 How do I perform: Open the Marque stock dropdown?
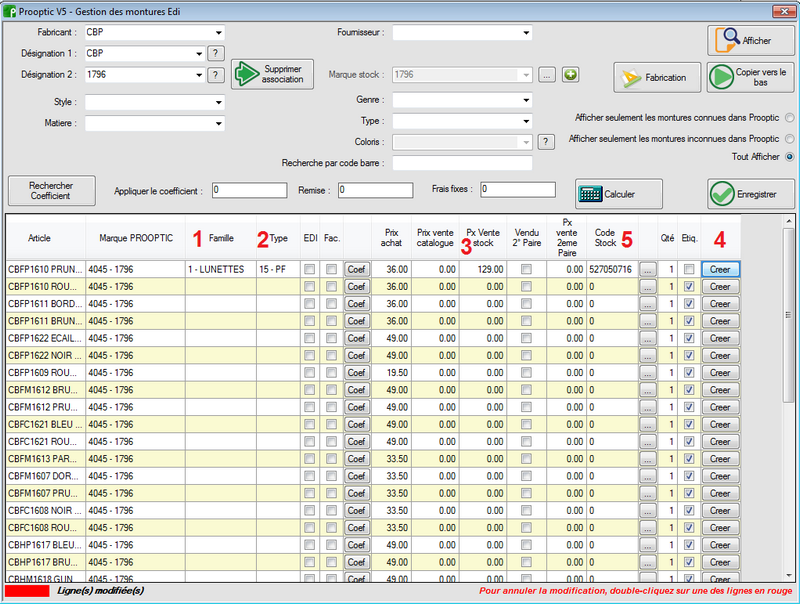pyautogui.click(x=526, y=75)
